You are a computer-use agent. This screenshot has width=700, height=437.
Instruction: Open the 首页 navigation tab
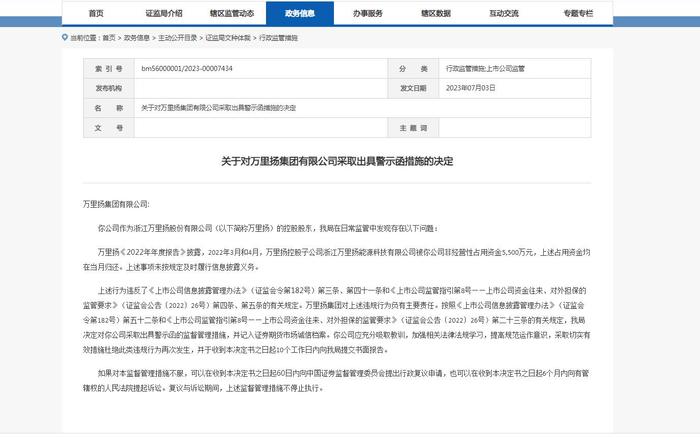click(x=96, y=13)
